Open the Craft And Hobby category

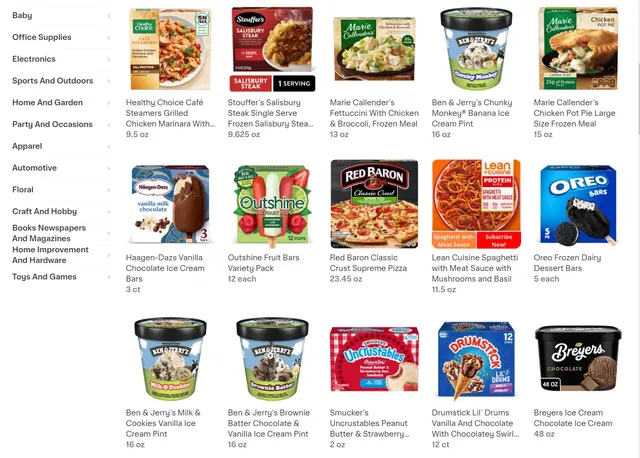44,211
